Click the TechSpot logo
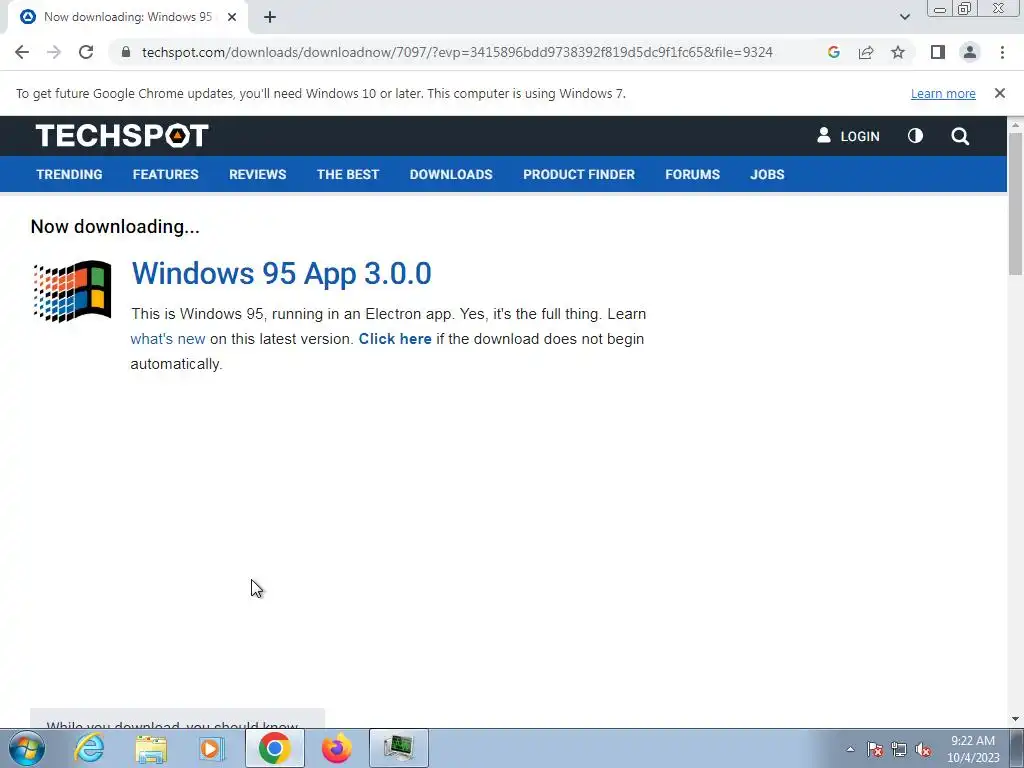This screenshot has height=768, width=1024. click(x=122, y=136)
